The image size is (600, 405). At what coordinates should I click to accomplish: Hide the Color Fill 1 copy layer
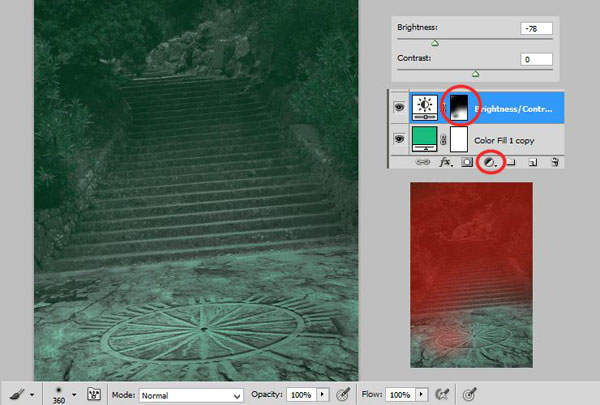[399, 139]
